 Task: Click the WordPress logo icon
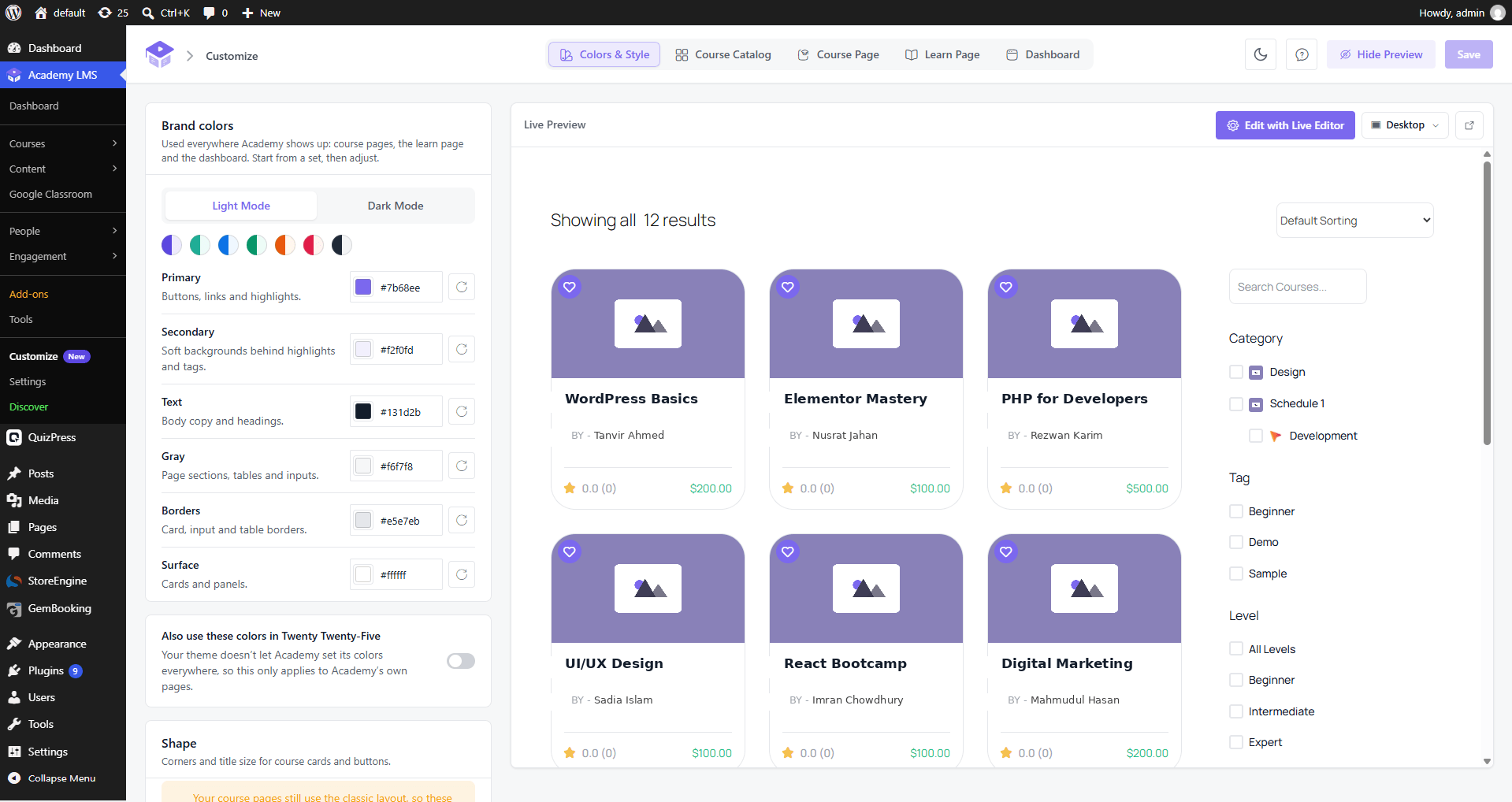coord(13,13)
